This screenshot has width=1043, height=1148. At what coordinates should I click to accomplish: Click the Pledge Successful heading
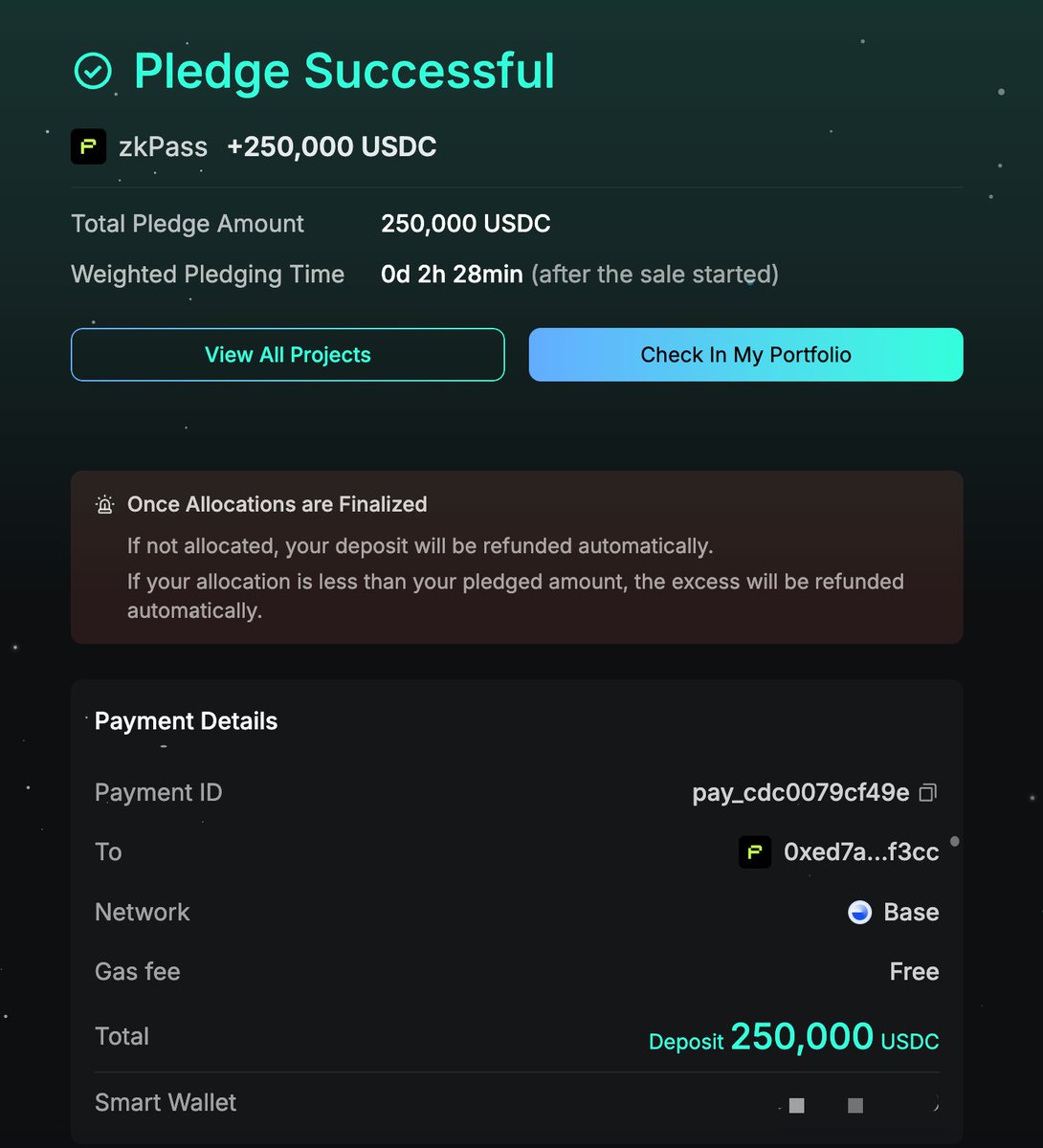344,71
